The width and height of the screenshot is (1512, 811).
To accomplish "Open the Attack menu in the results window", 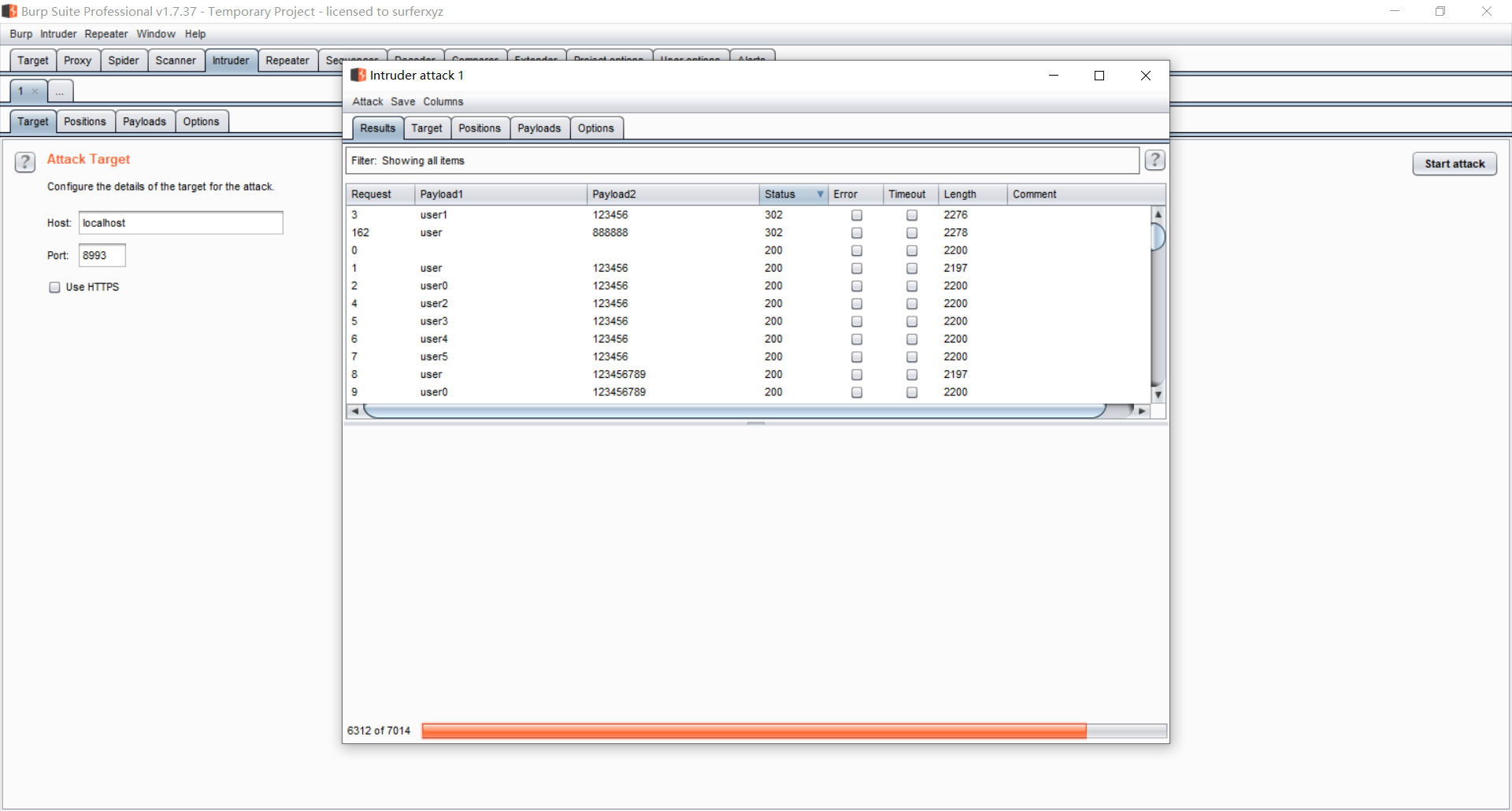I will point(367,102).
